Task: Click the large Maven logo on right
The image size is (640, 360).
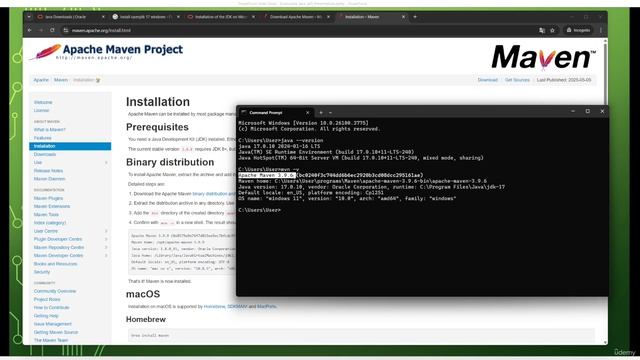Action: pos(543,57)
